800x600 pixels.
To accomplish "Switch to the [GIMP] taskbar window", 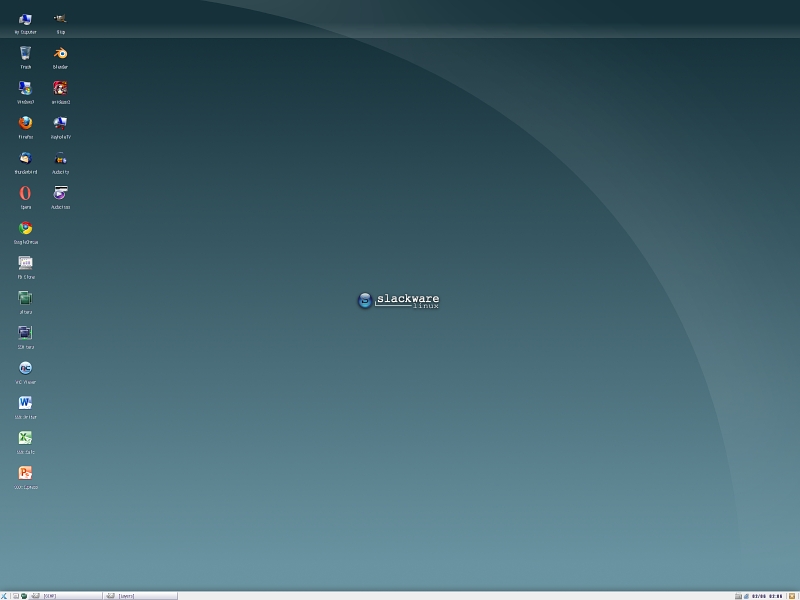I will (65, 596).
